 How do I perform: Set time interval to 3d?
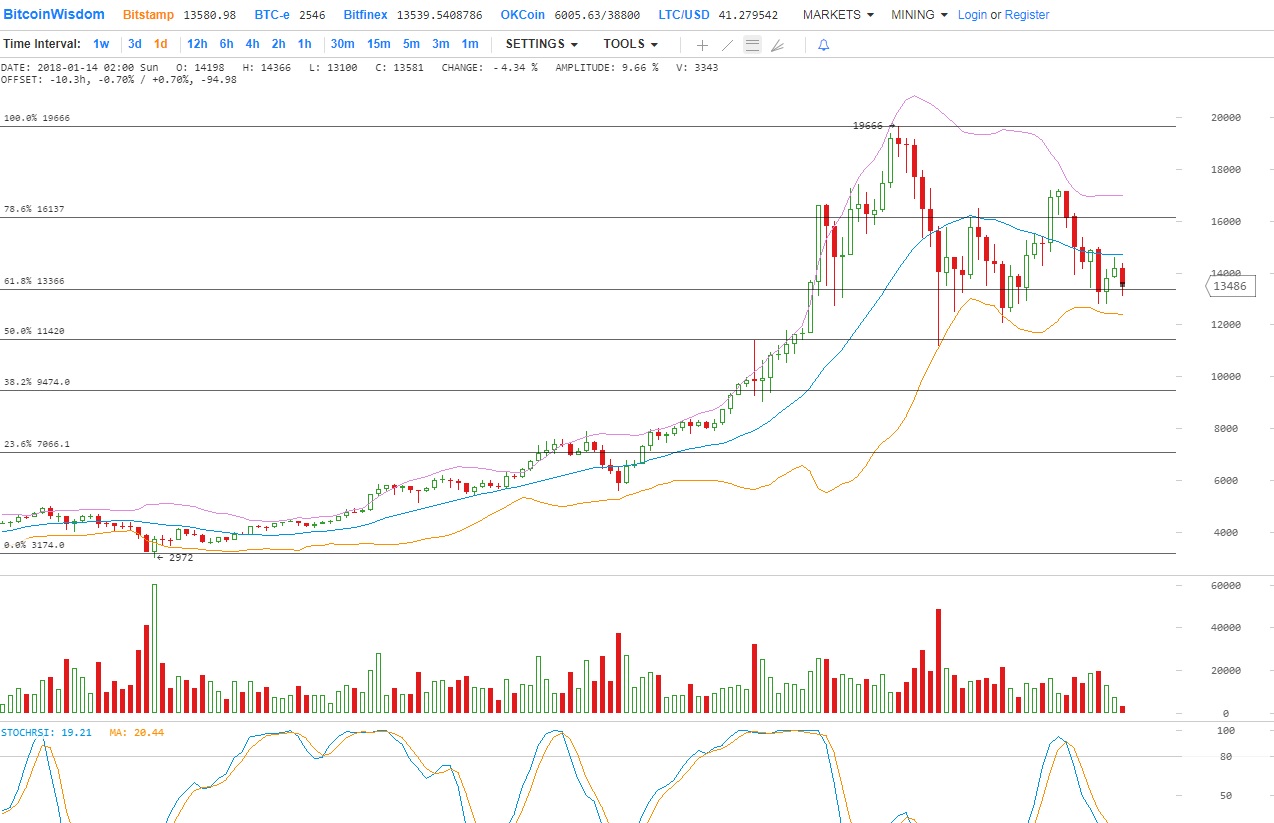(x=135, y=44)
